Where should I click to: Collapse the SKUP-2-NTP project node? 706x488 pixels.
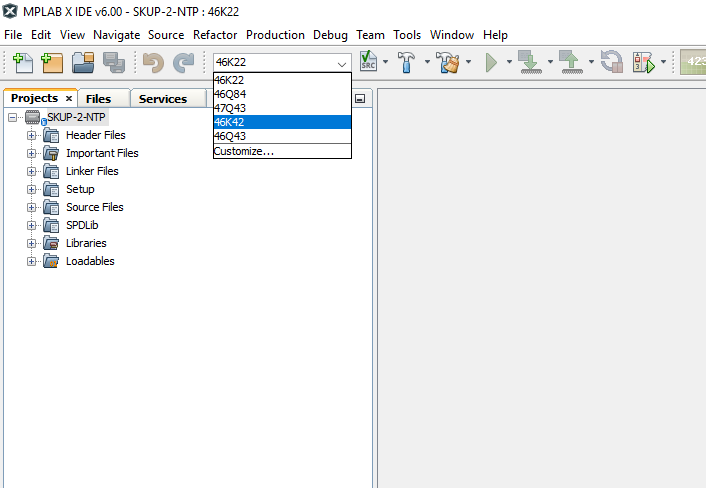click(13, 117)
